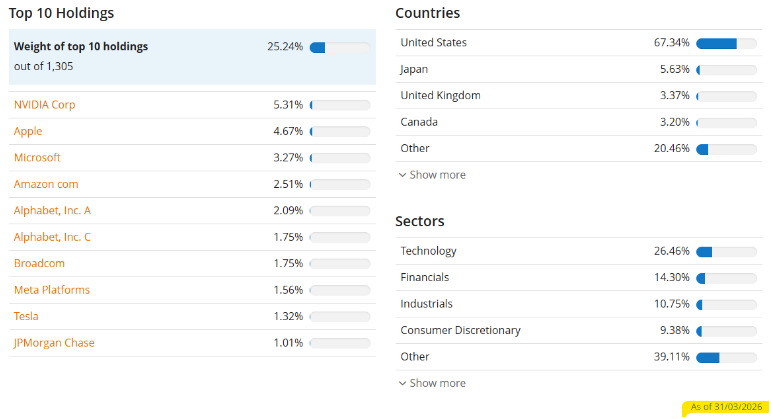Open the Apple holding link
The height and width of the screenshot is (419, 771).
pyautogui.click(x=28, y=131)
